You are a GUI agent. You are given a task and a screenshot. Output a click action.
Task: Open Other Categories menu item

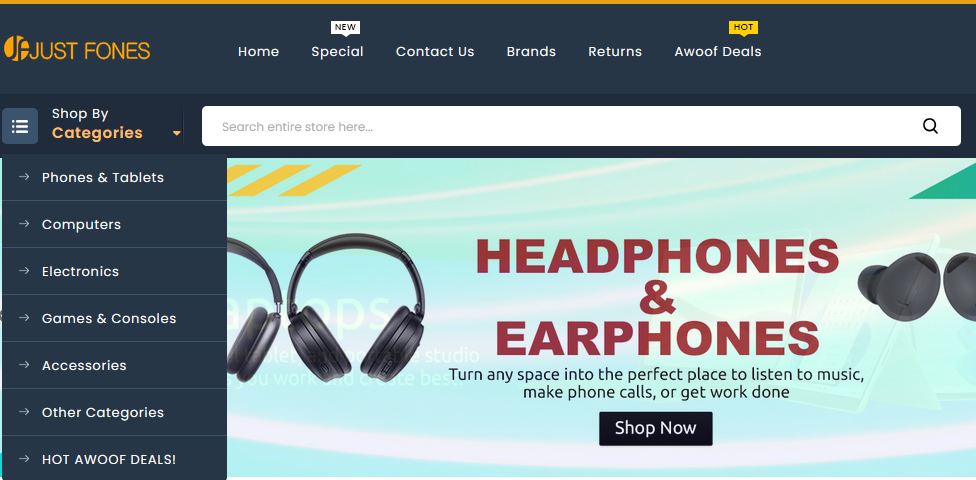pyautogui.click(x=103, y=412)
